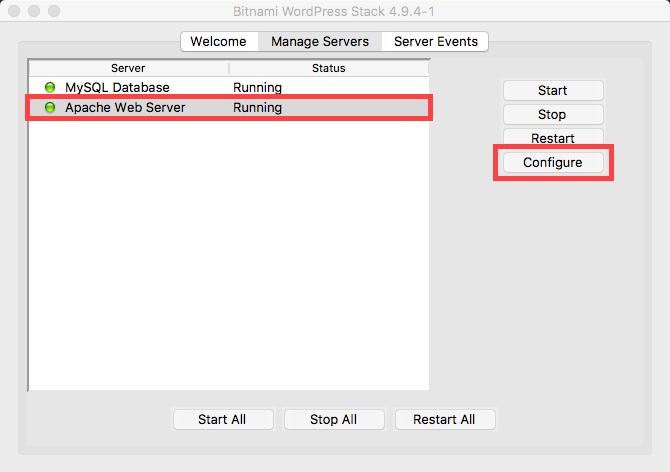Select the Apache Web Server row

click(x=229, y=108)
